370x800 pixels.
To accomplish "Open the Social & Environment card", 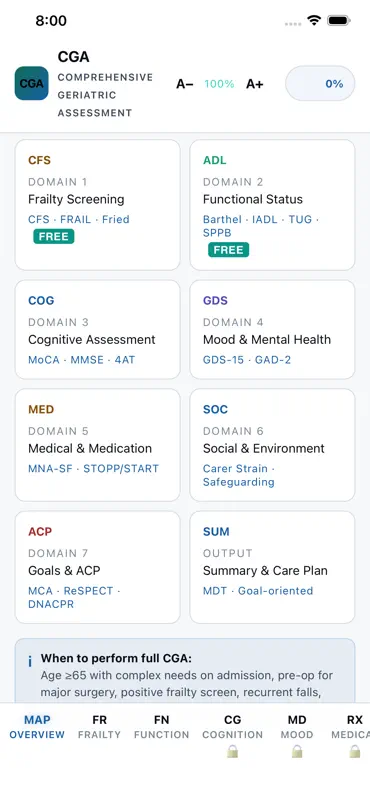I will (x=273, y=445).
